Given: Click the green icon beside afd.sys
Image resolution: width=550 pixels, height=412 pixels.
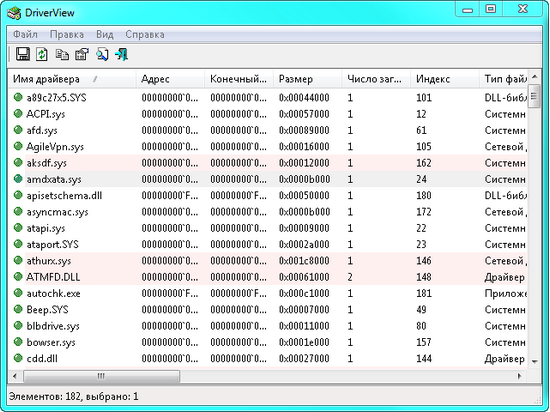Looking at the screenshot, I should pyautogui.click(x=18, y=130).
